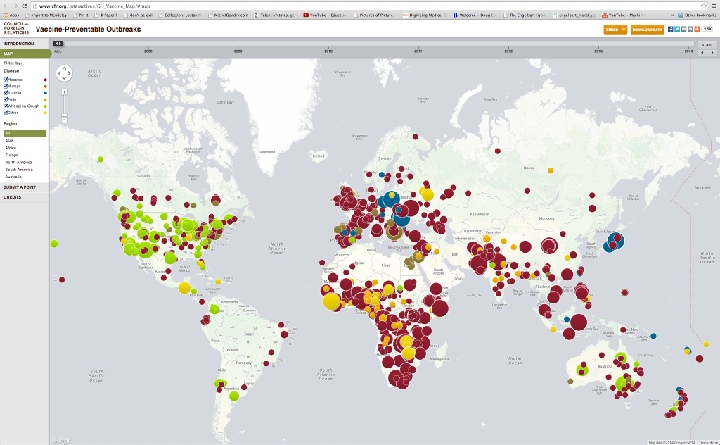The height and width of the screenshot is (445, 720).
Task: Click the map zoom in button
Action: (64, 90)
